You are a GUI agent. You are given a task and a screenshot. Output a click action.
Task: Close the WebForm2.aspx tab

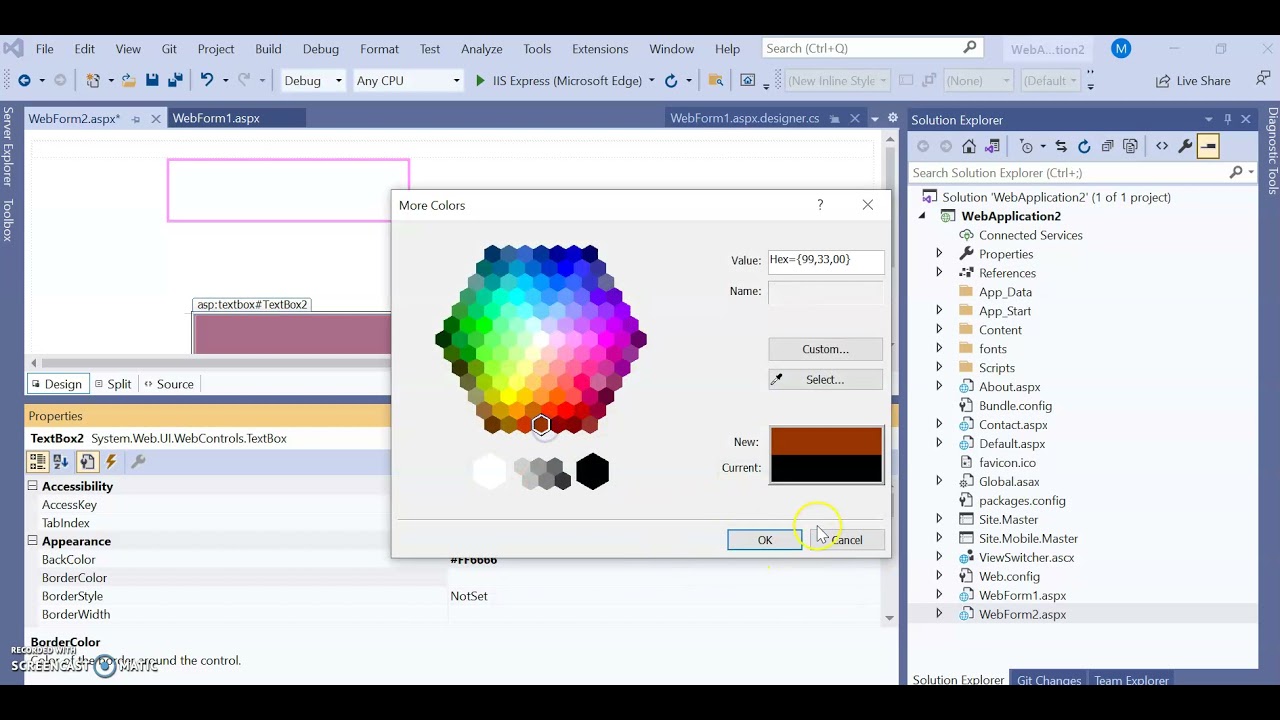click(156, 119)
